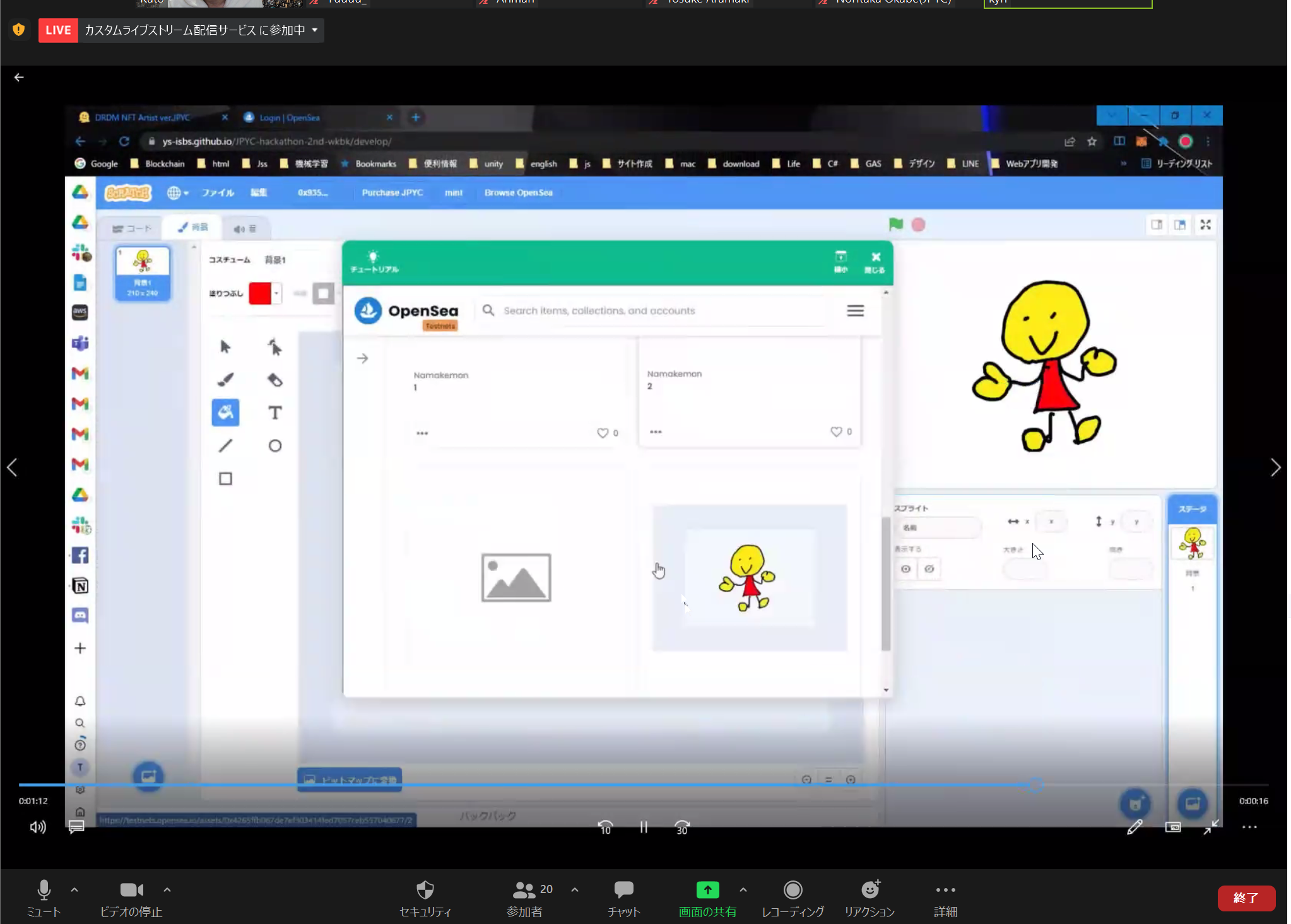This screenshot has width=1291, height=924.
Task: Expand video options arrow next to camera
Action: [167, 890]
